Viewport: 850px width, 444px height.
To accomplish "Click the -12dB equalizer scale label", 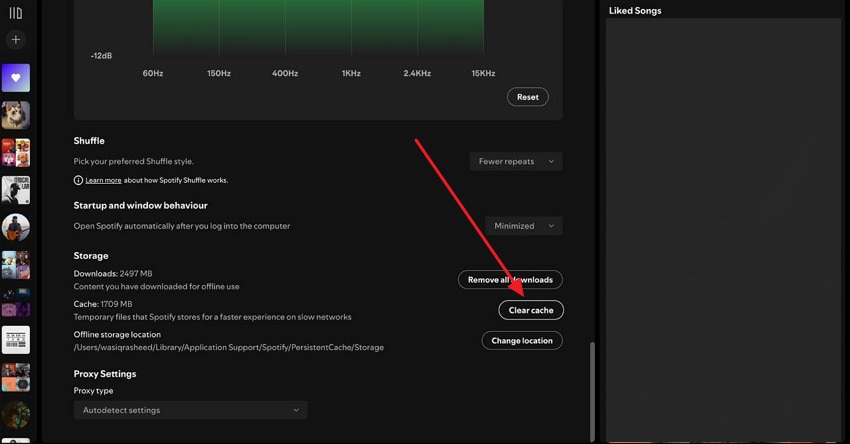I will (x=101, y=56).
